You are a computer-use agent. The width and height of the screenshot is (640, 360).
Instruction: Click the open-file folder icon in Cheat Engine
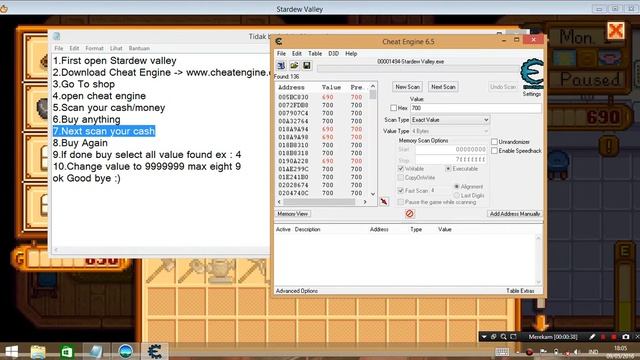[294, 65]
